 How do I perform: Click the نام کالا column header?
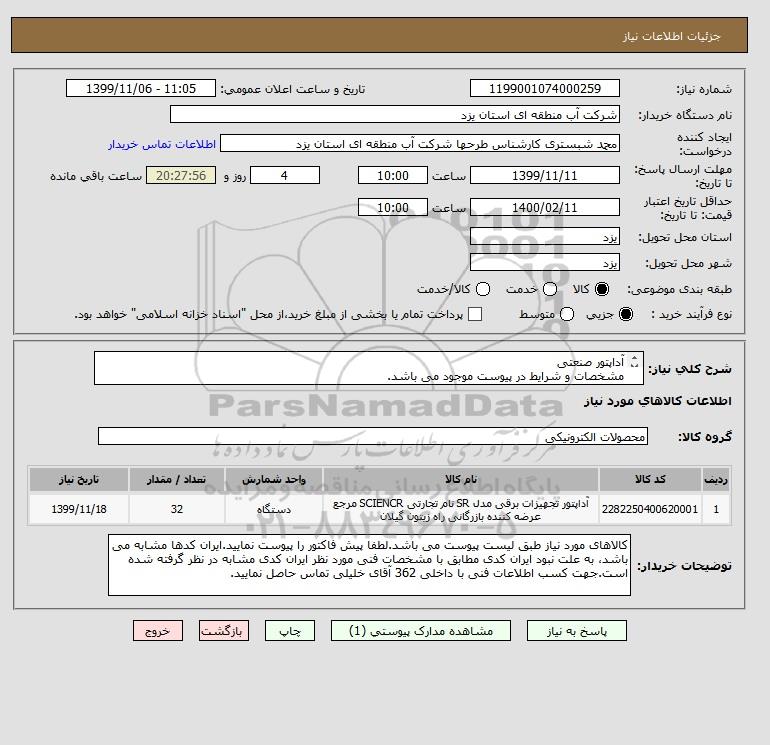pos(461,479)
